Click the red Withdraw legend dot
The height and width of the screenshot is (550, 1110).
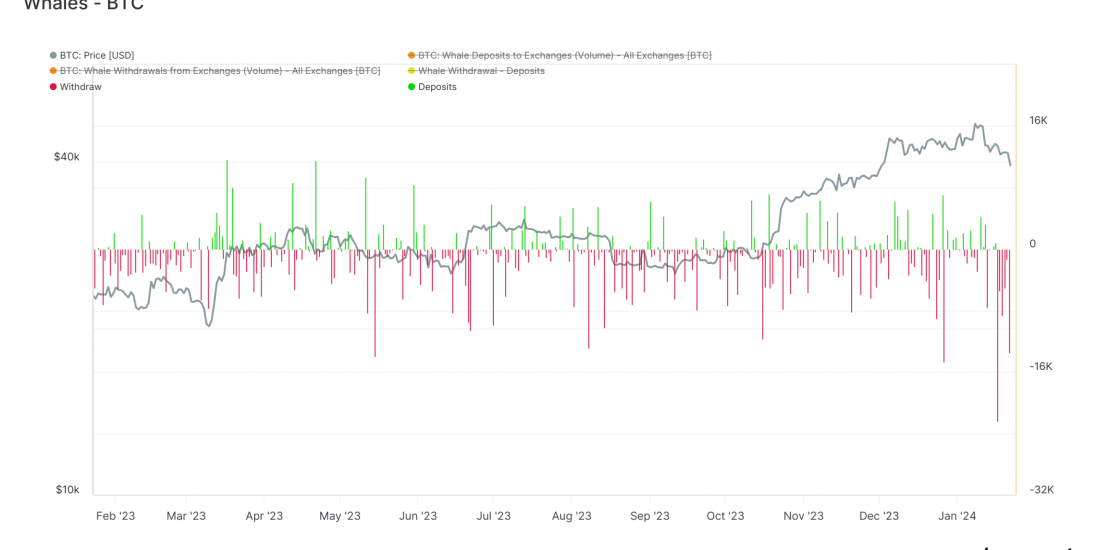click(53, 87)
